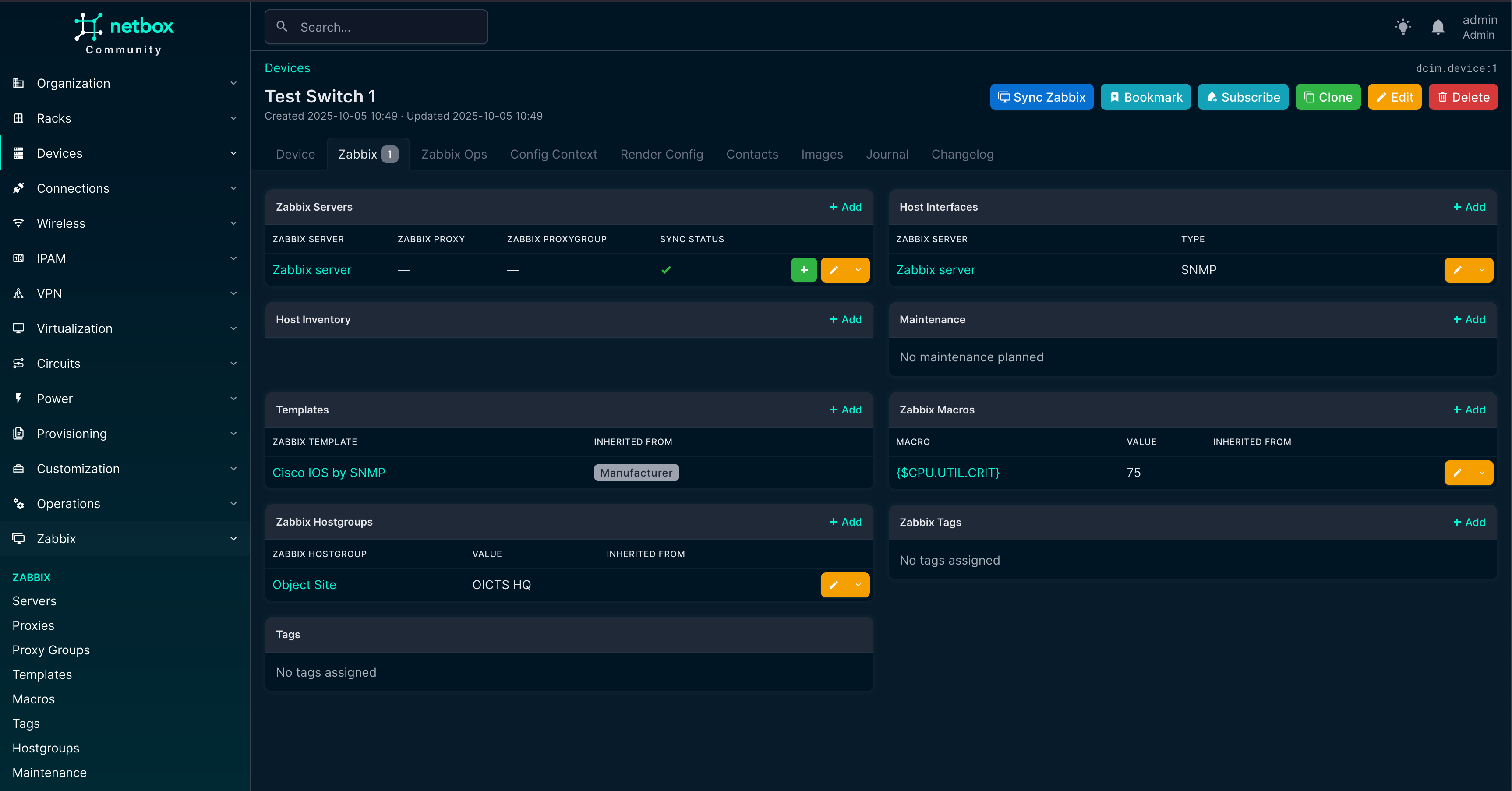This screenshot has height=791, width=1512.
Task: Add a Host Interface
Action: tap(1469, 207)
